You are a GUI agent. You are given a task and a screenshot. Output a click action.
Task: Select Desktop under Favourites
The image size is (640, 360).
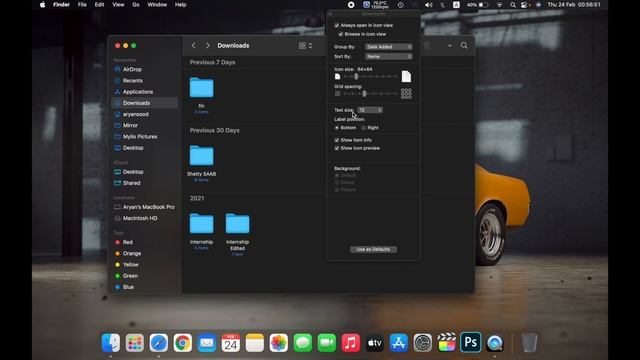click(133, 148)
